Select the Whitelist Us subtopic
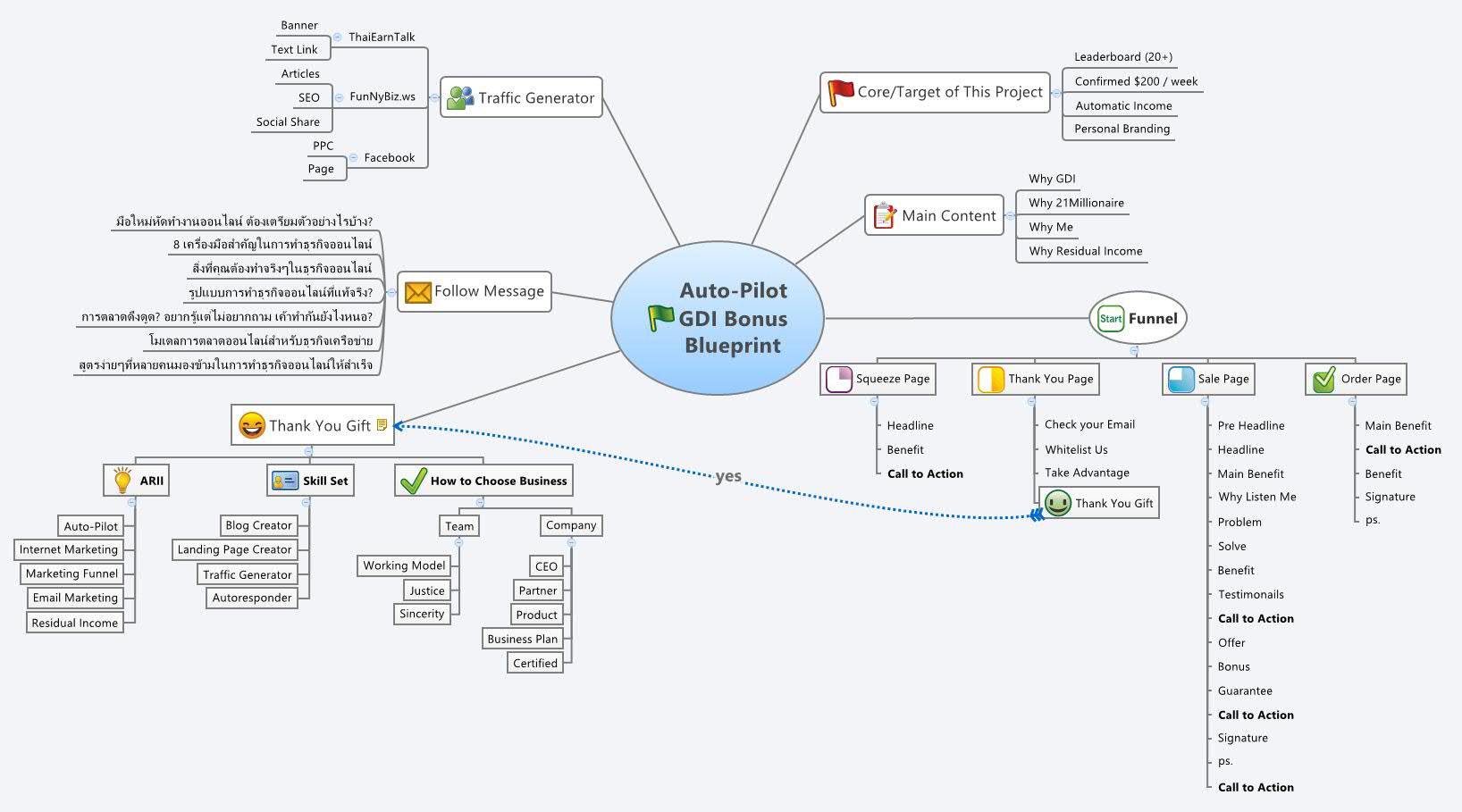Viewport: 1462px width, 812px height. (x=1076, y=449)
